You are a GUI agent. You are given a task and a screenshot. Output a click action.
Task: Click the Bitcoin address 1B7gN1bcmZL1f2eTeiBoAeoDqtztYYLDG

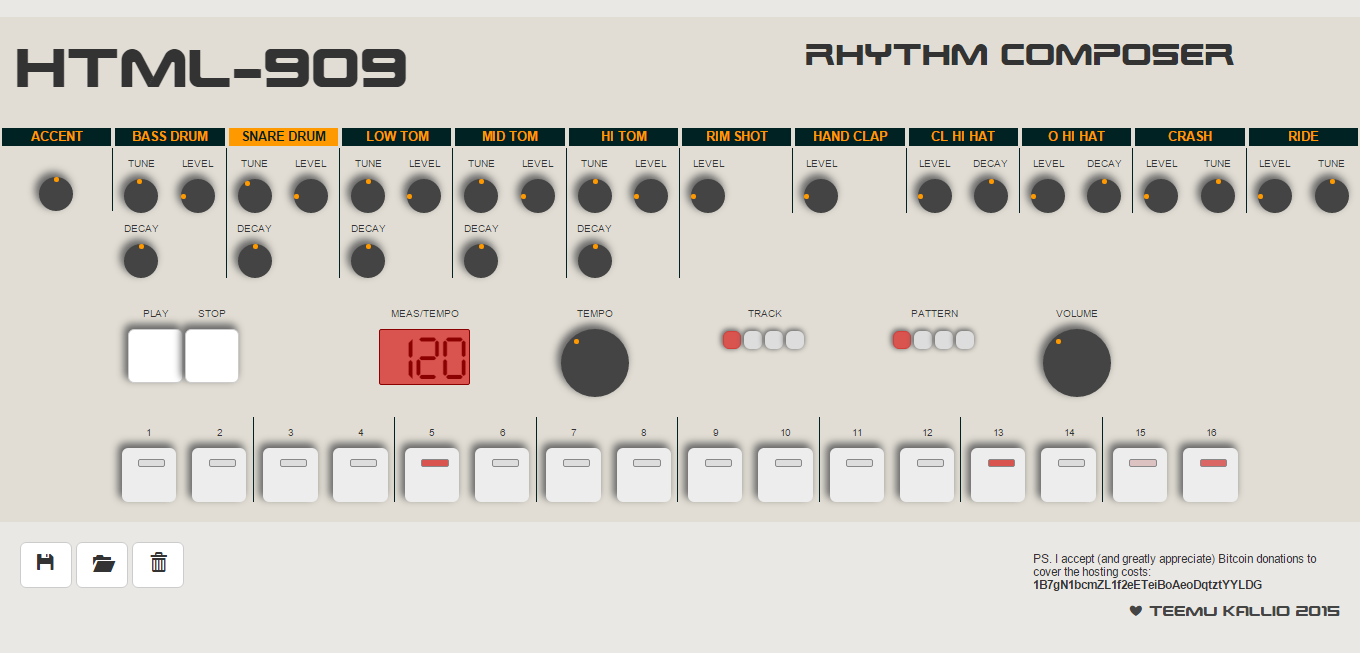click(x=1148, y=585)
